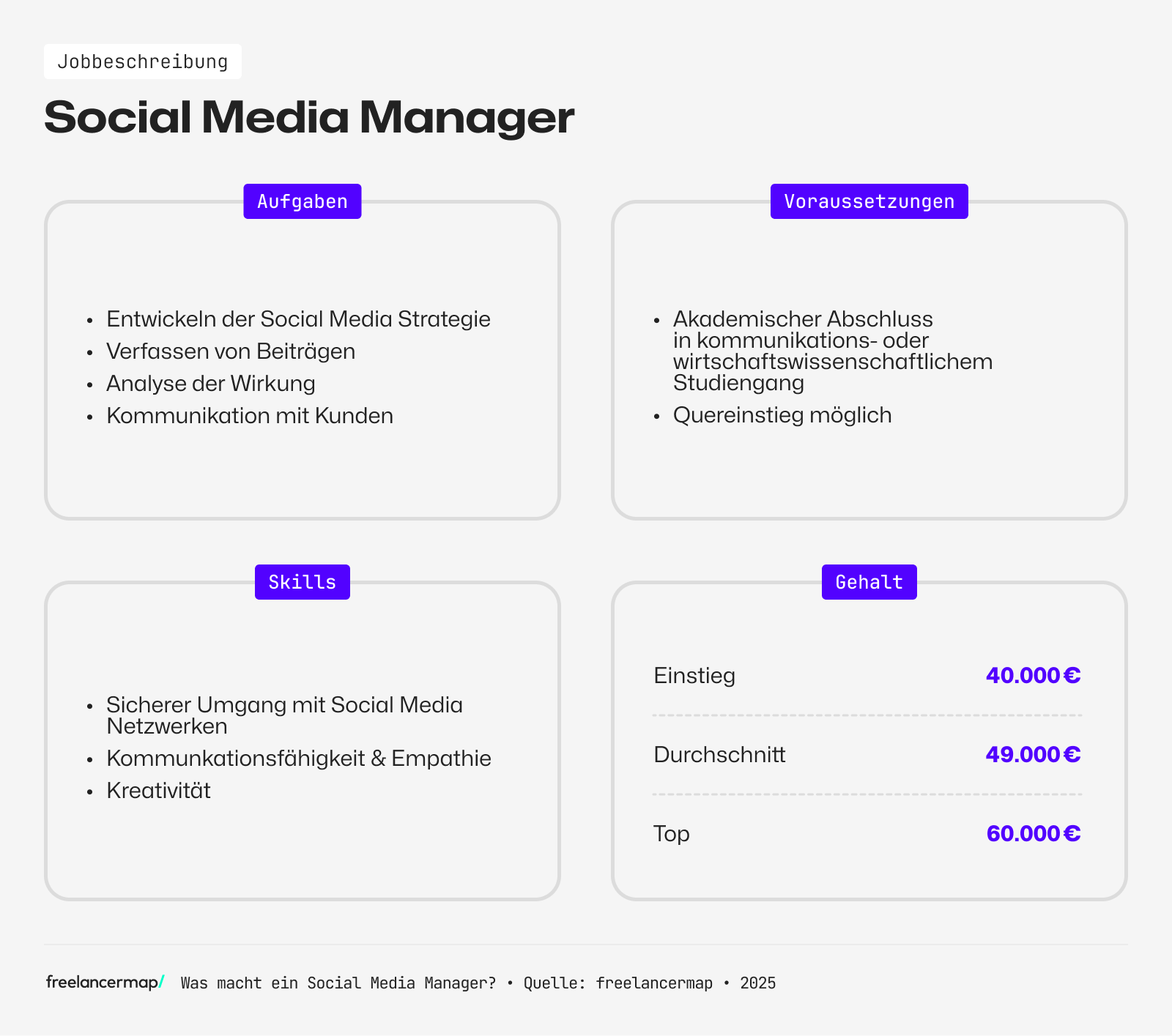1172x1036 pixels.
Task: Click the freelancermap logo in footer
Action: (x=105, y=983)
